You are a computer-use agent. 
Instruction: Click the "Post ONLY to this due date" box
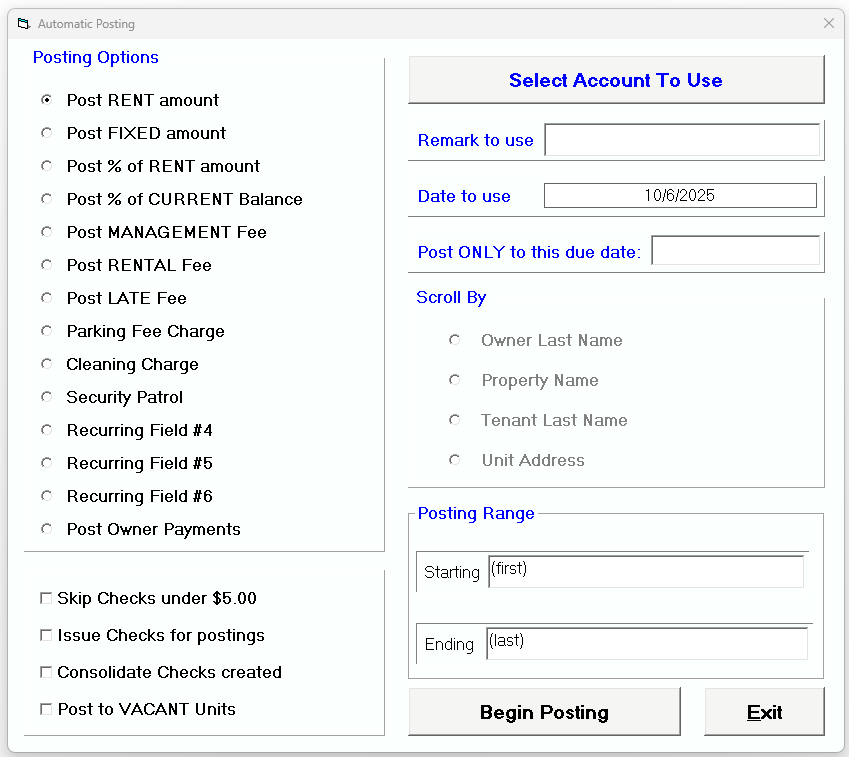click(735, 250)
